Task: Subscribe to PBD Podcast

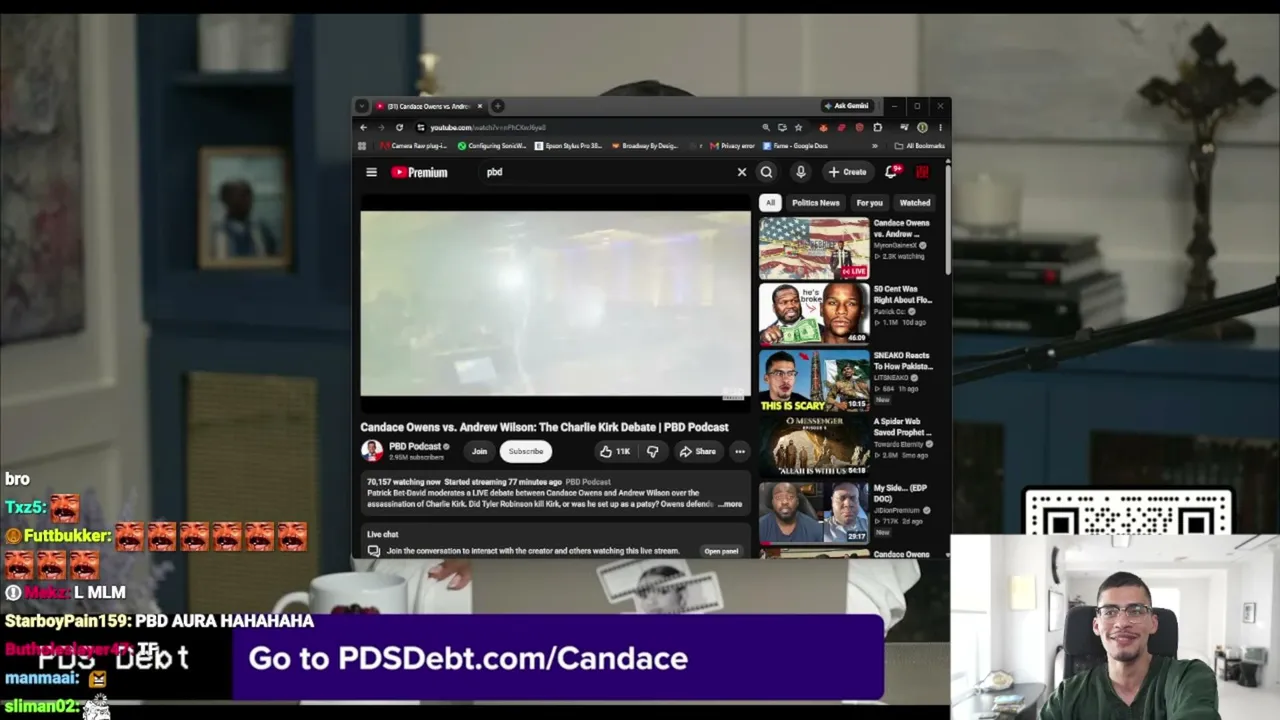Action: 525,451
